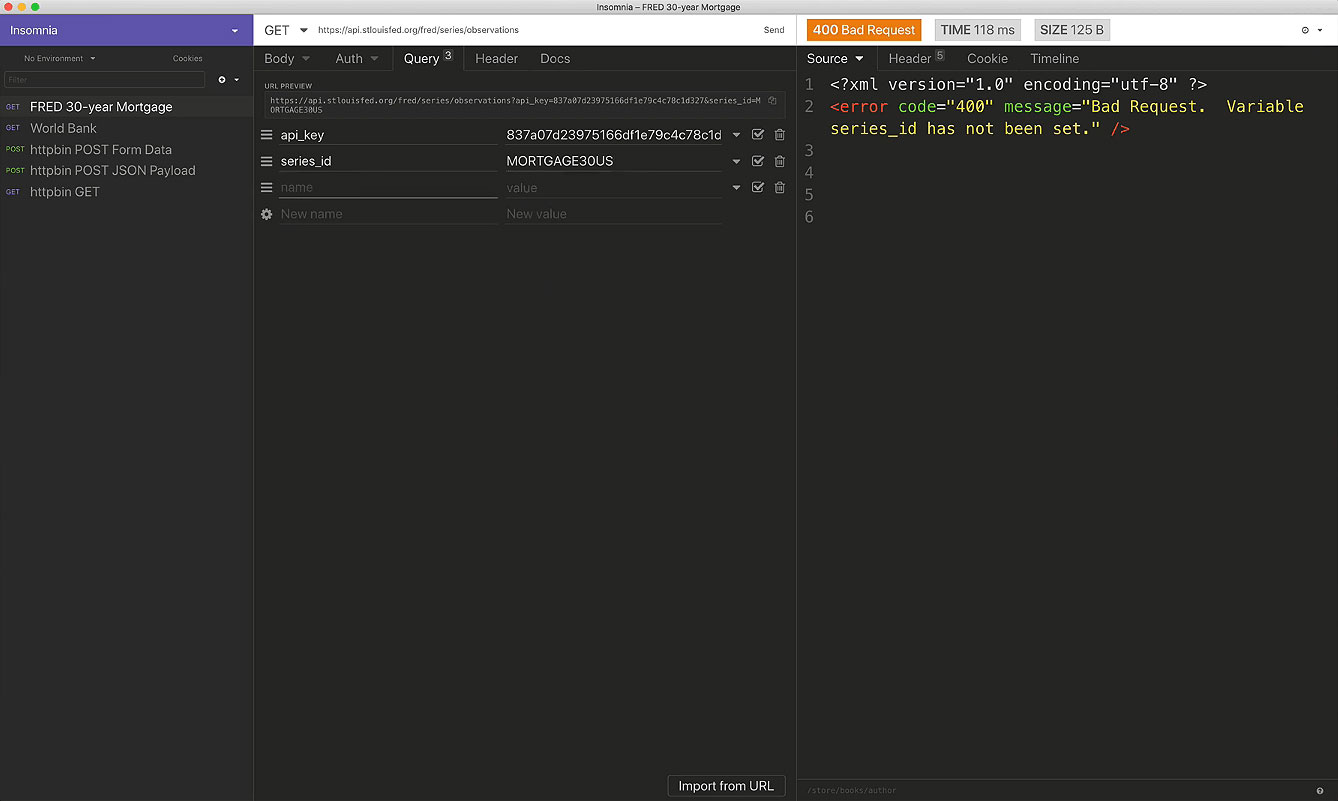The height and width of the screenshot is (801, 1338).
Task: Open the empty row value options dropdown arrow
Action: (737, 187)
